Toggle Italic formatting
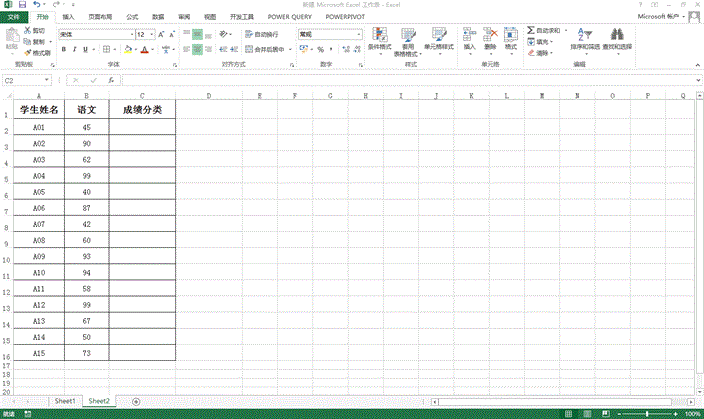The height and width of the screenshot is (419, 704). coord(76,49)
